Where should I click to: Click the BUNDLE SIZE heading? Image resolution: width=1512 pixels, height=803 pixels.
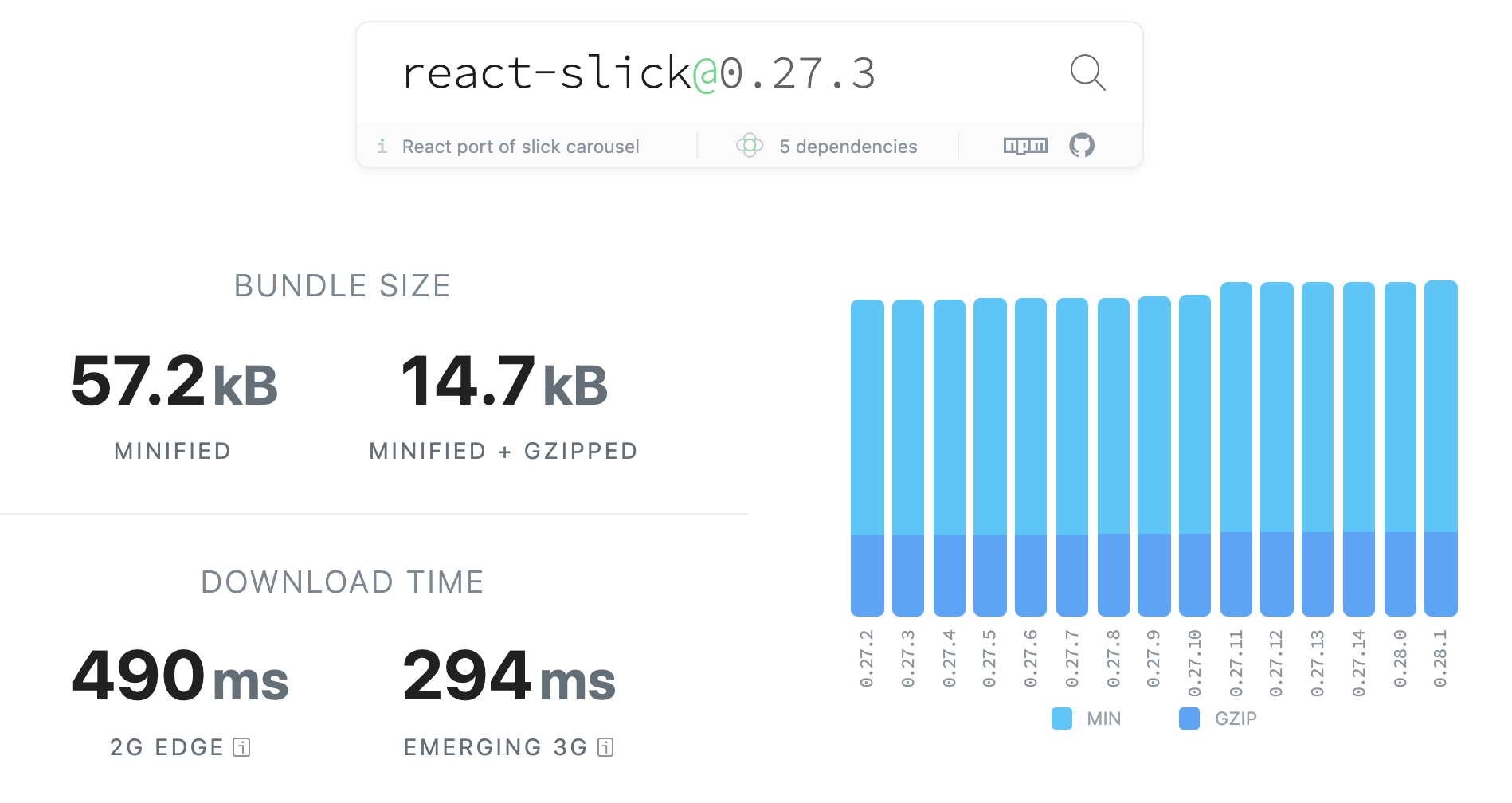coord(343,286)
